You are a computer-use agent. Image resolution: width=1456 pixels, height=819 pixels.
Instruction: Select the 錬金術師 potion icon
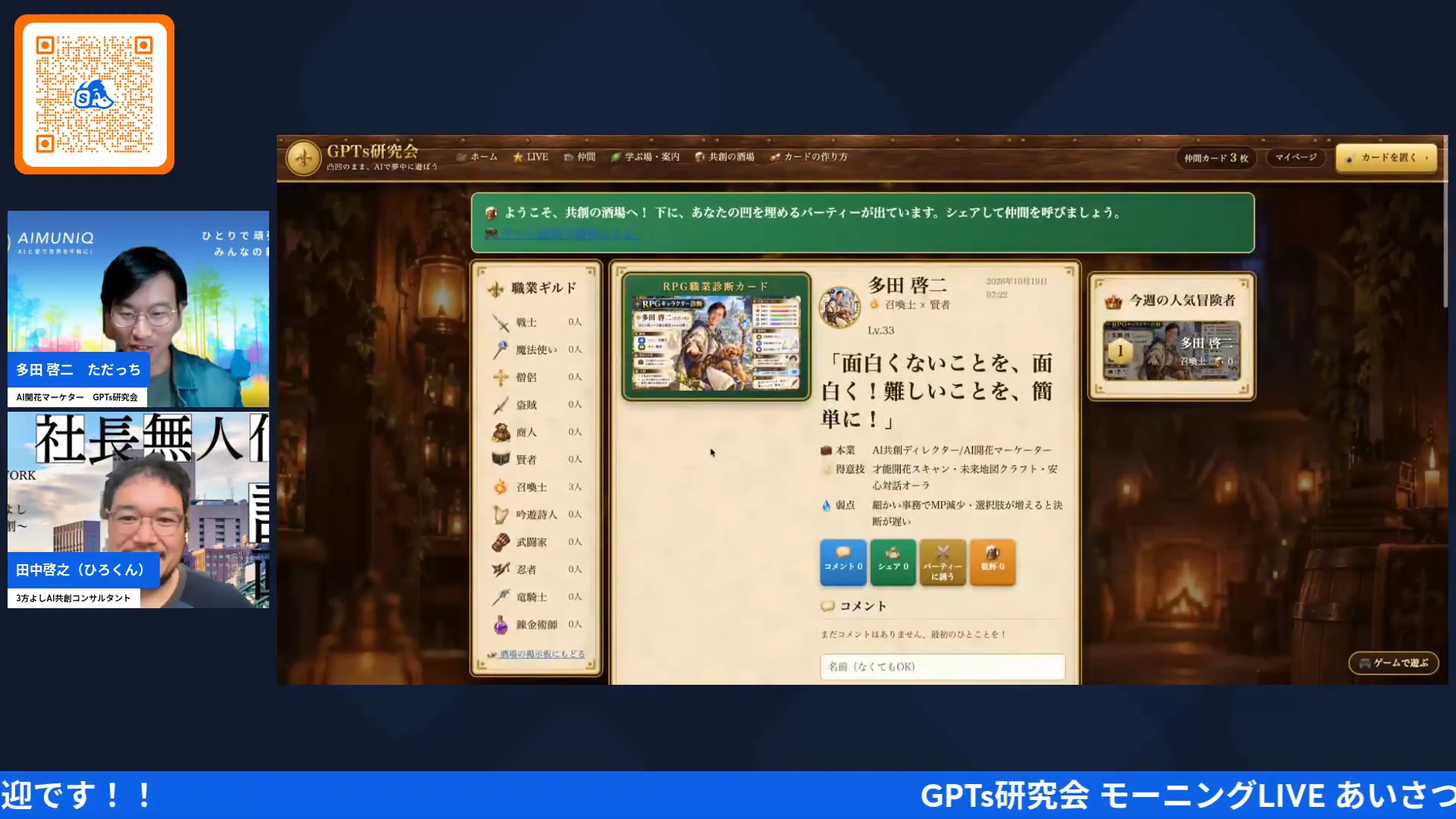[x=500, y=625]
